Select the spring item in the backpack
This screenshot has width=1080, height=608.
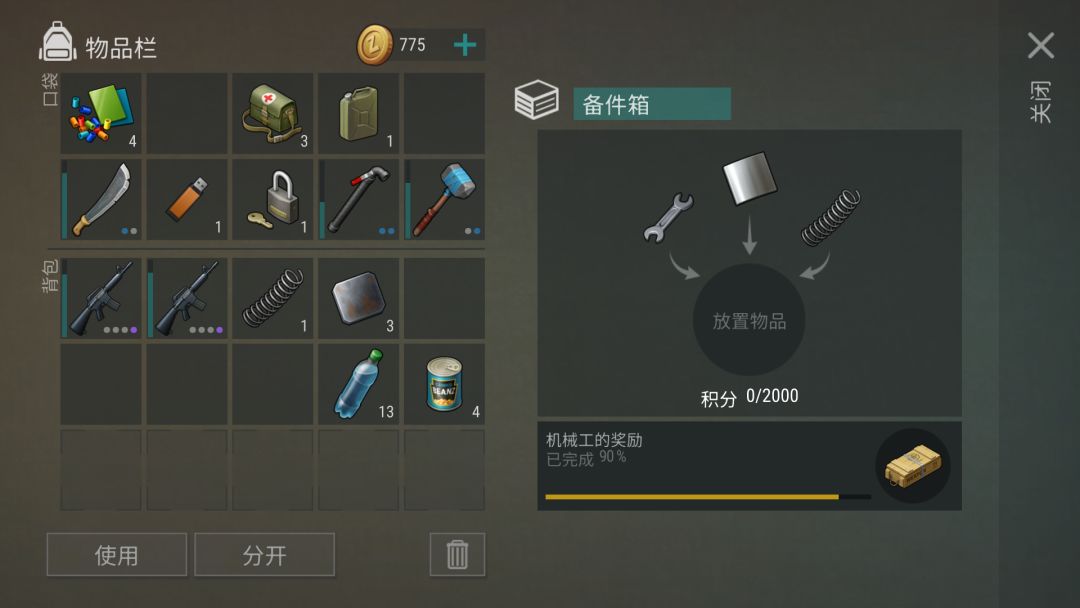pyautogui.click(x=273, y=298)
